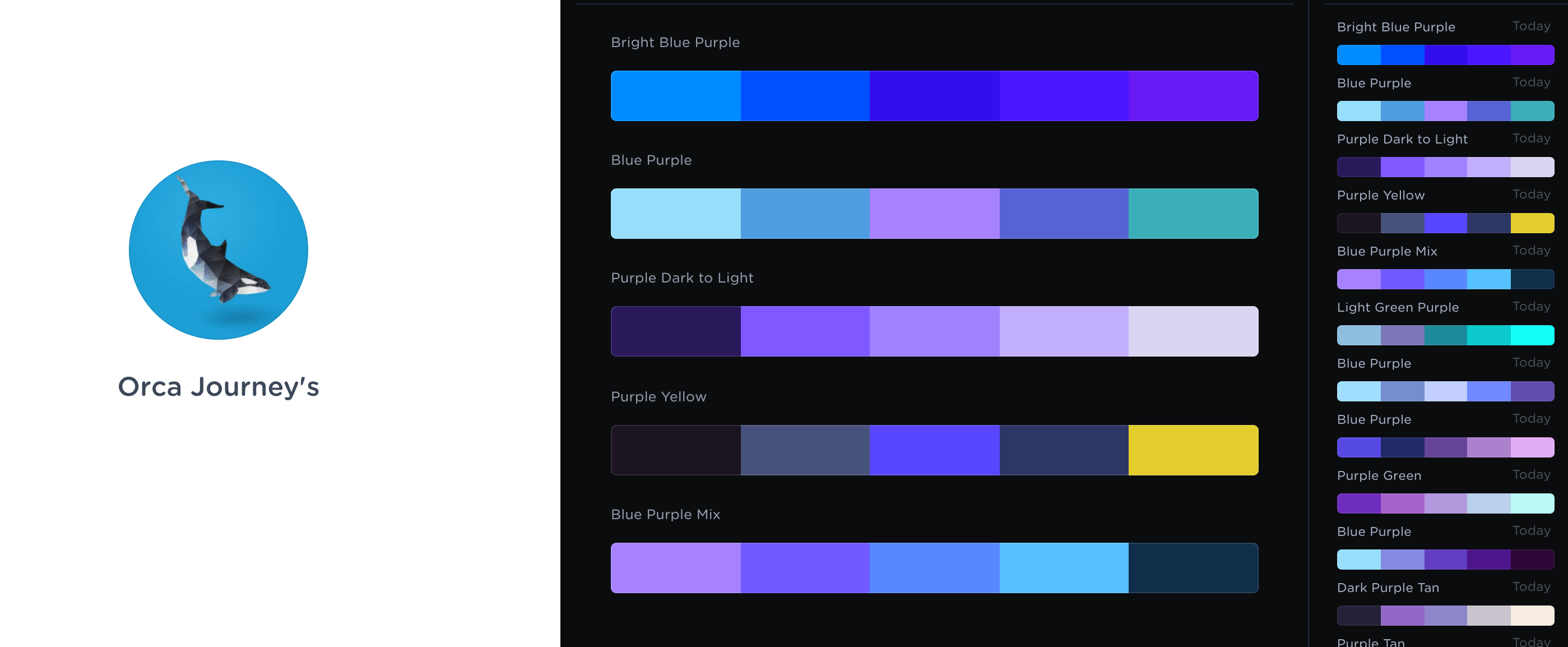Open the Bright Blue Purple heading in main list
This screenshot has height=647, width=1568.
coord(675,43)
